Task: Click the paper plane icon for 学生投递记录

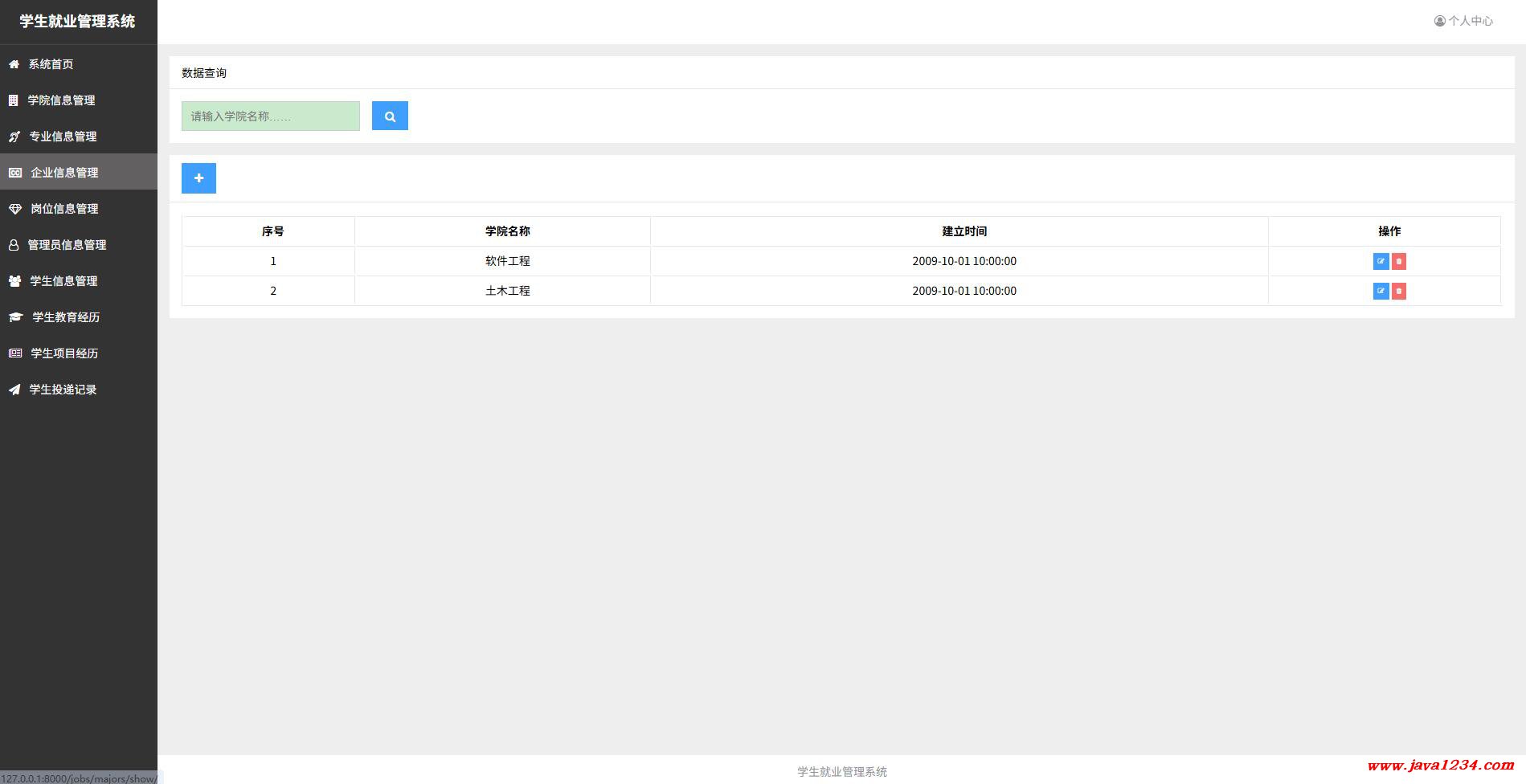Action: pyautogui.click(x=14, y=390)
